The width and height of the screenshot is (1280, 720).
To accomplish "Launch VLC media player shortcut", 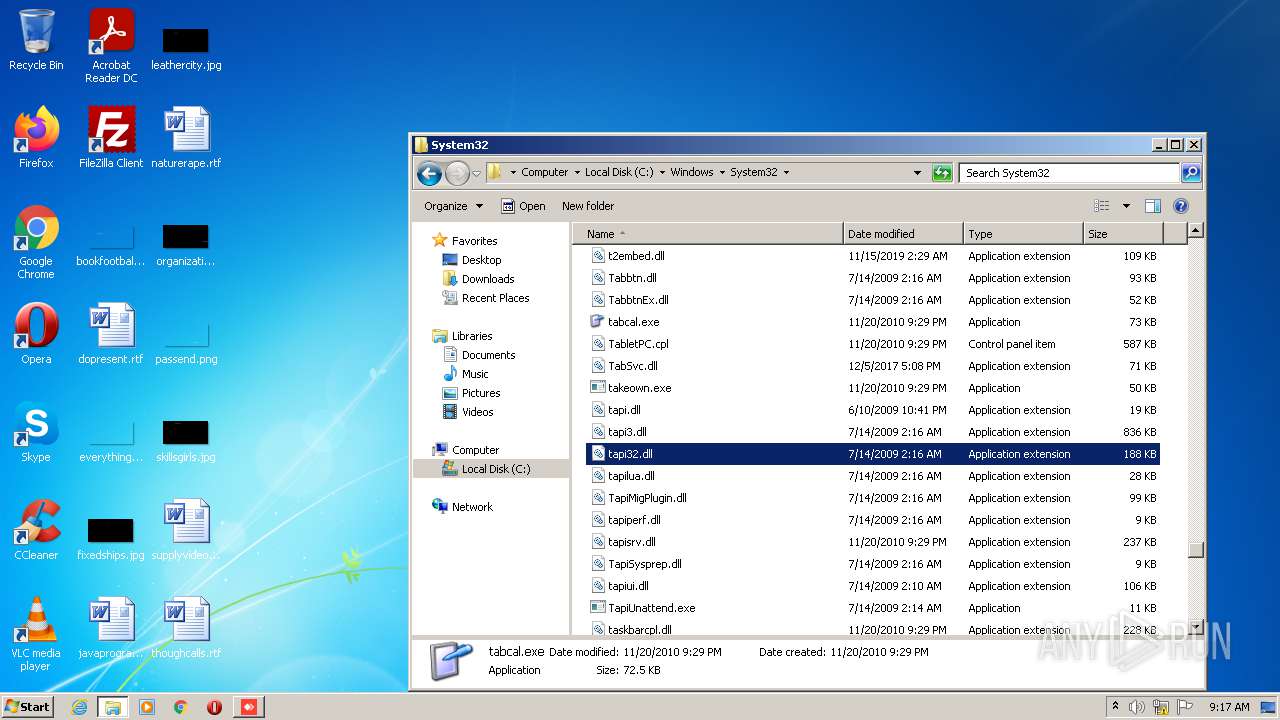I will (36, 634).
